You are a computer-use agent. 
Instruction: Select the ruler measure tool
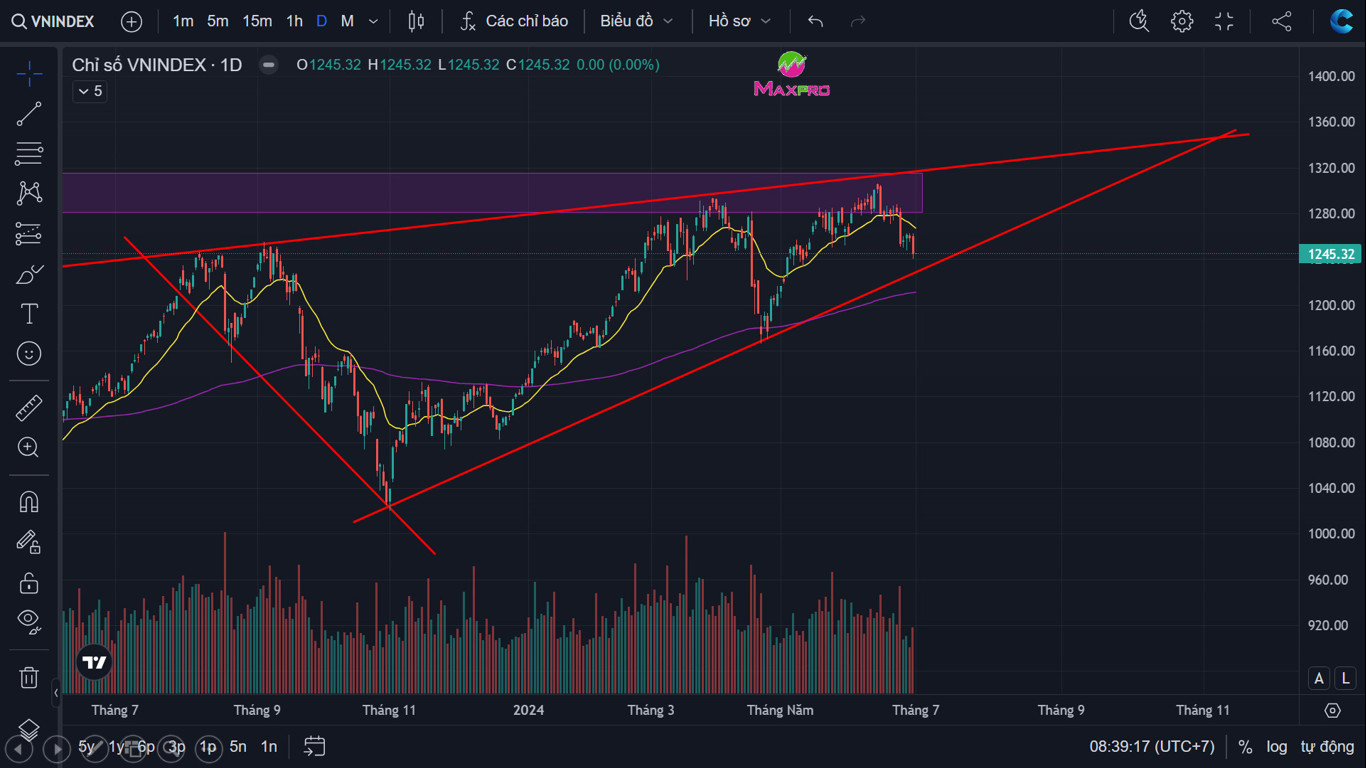click(29, 408)
